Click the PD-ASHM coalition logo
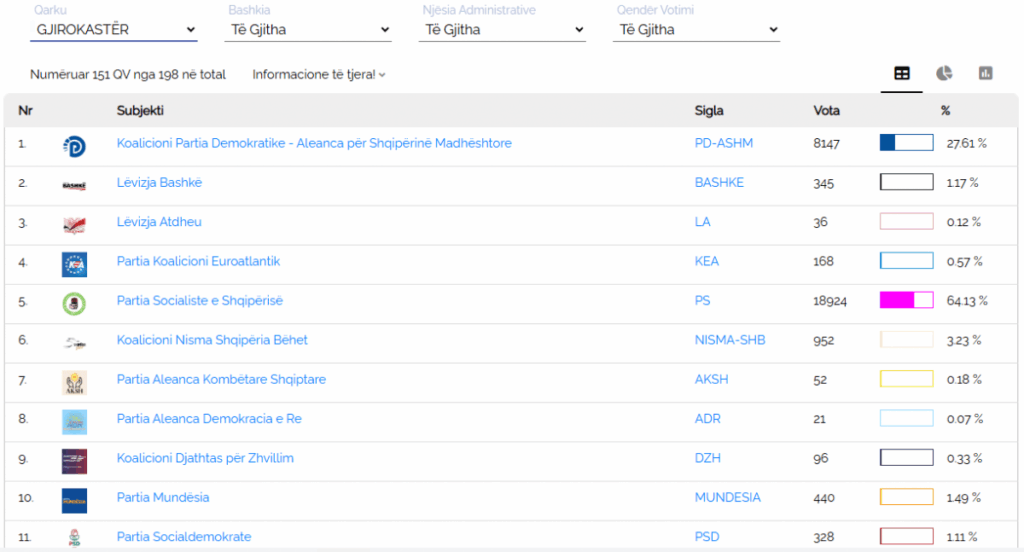1024x552 pixels. [x=74, y=146]
